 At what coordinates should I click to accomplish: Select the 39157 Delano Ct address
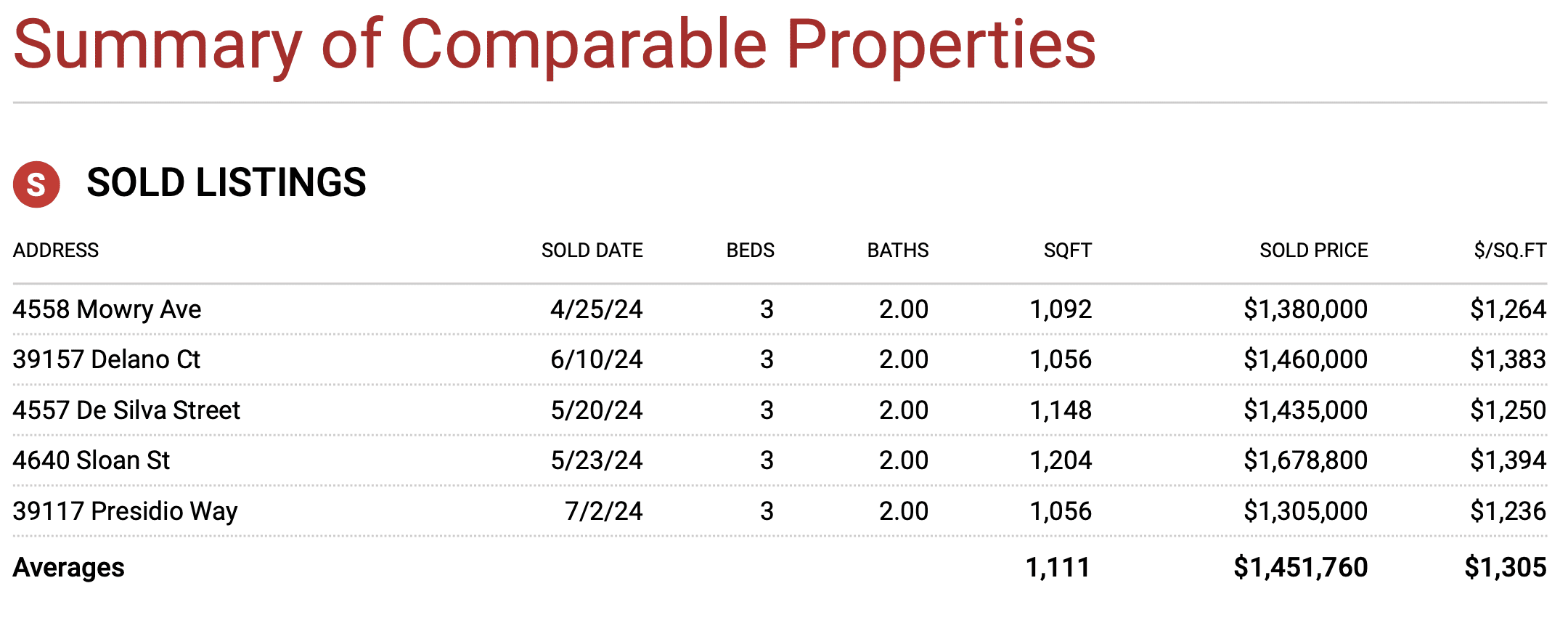(106, 359)
